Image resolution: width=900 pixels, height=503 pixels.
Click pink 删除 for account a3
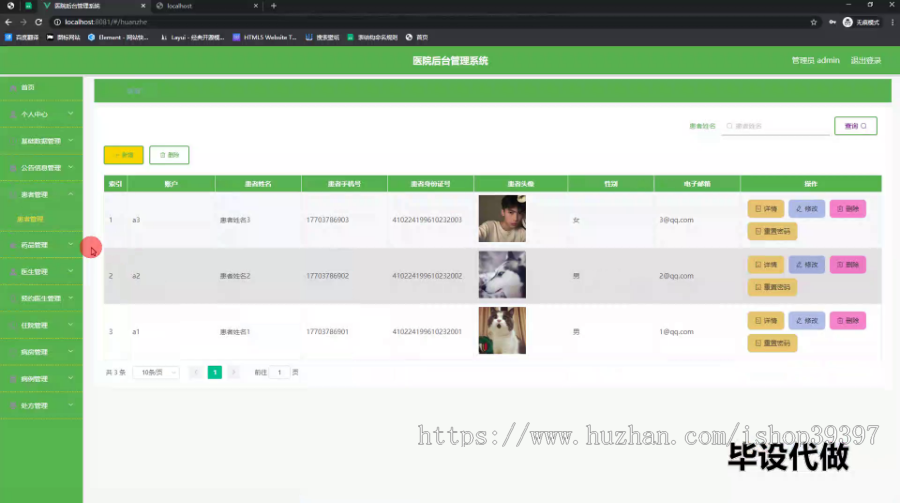click(848, 208)
